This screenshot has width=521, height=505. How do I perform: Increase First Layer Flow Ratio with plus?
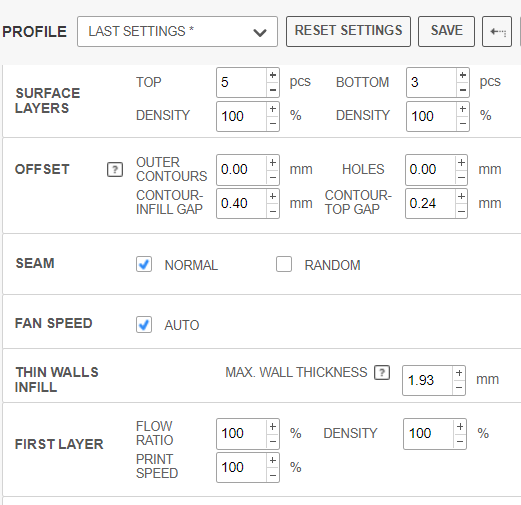[x=273, y=427]
